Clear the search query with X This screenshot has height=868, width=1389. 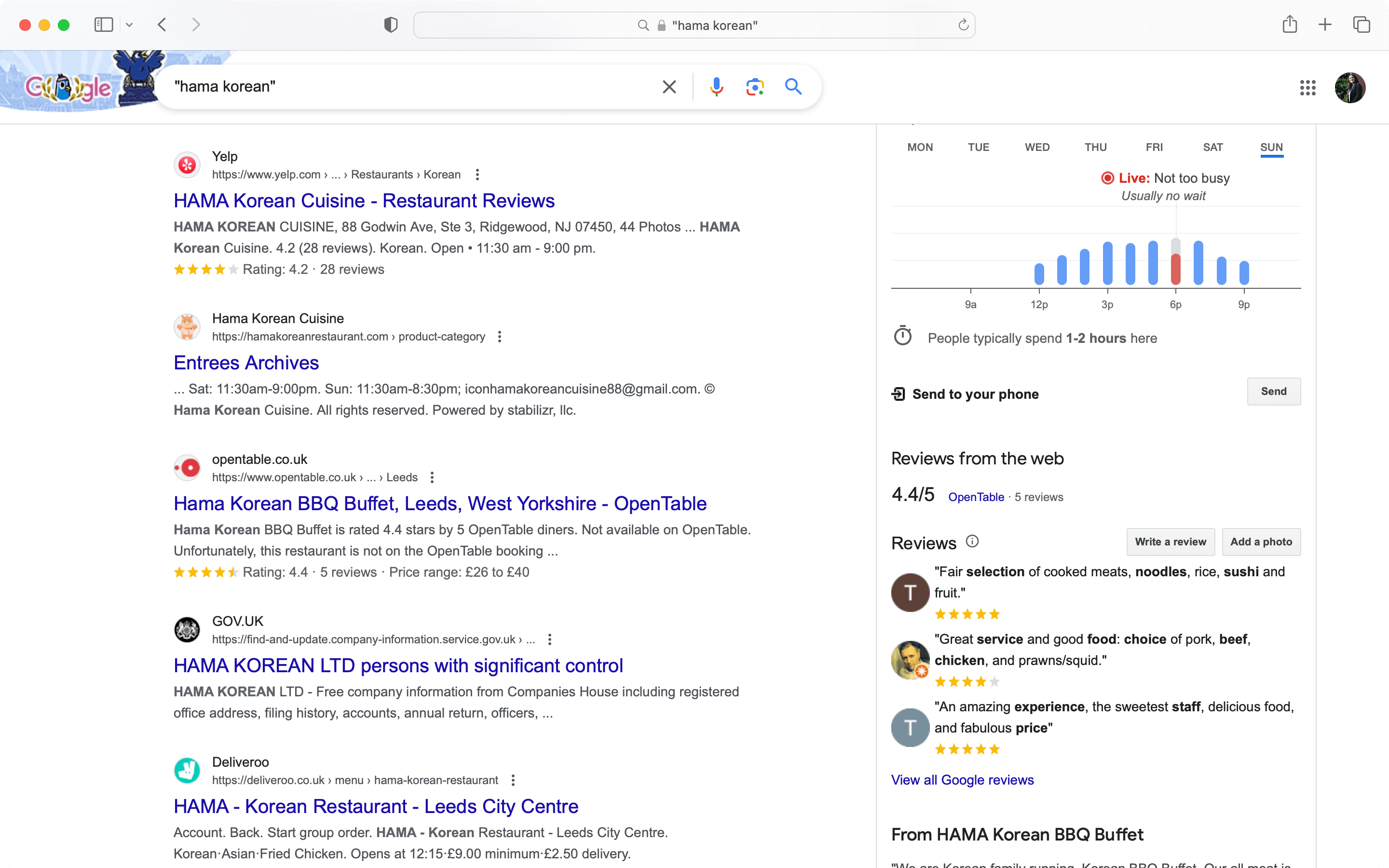(x=669, y=87)
